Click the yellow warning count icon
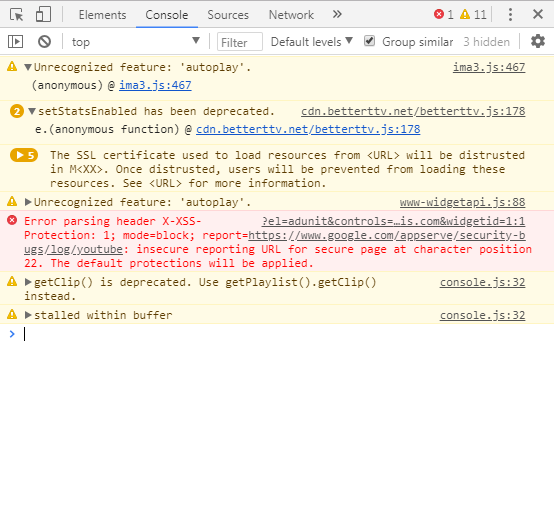 (465, 14)
